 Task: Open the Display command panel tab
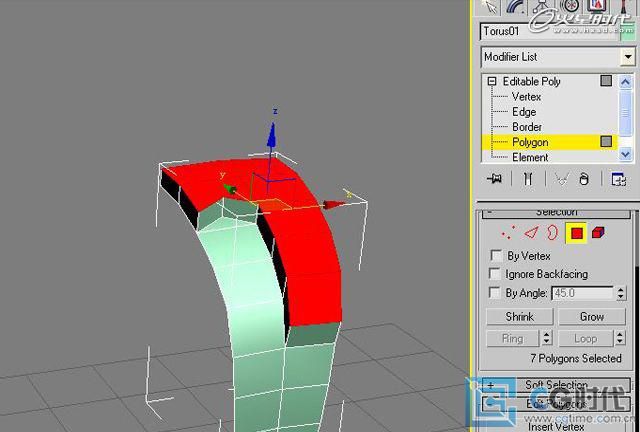tap(597, 7)
